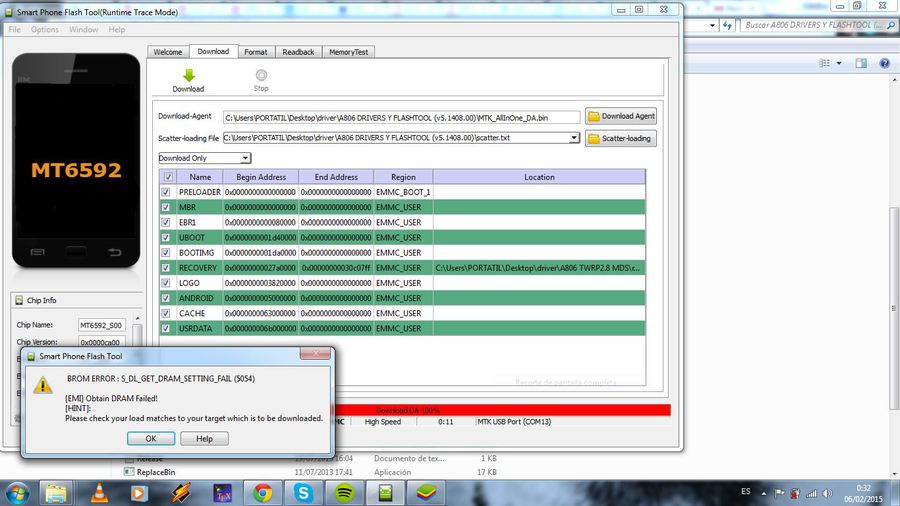Uncheck the RECOVERY partition checkbox

tap(166, 268)
